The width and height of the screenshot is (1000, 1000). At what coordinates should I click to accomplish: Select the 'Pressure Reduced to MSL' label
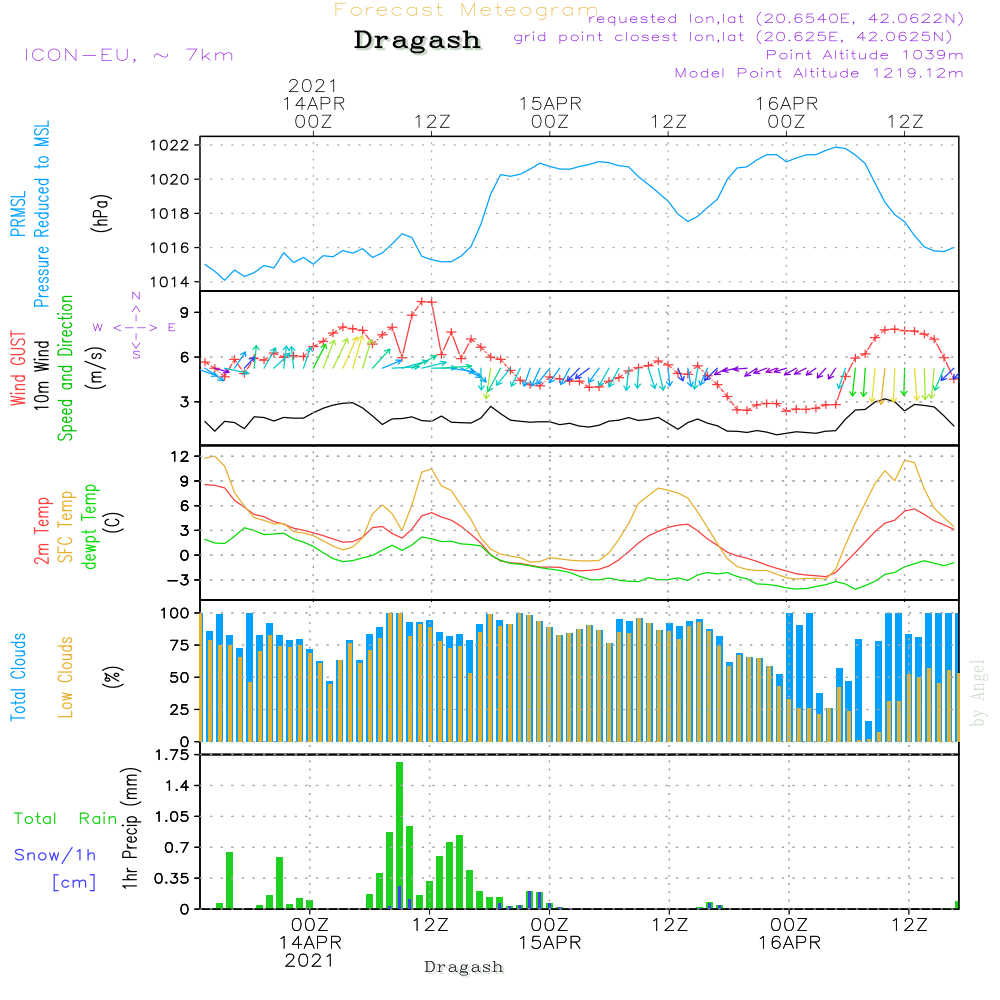[41, 214]
